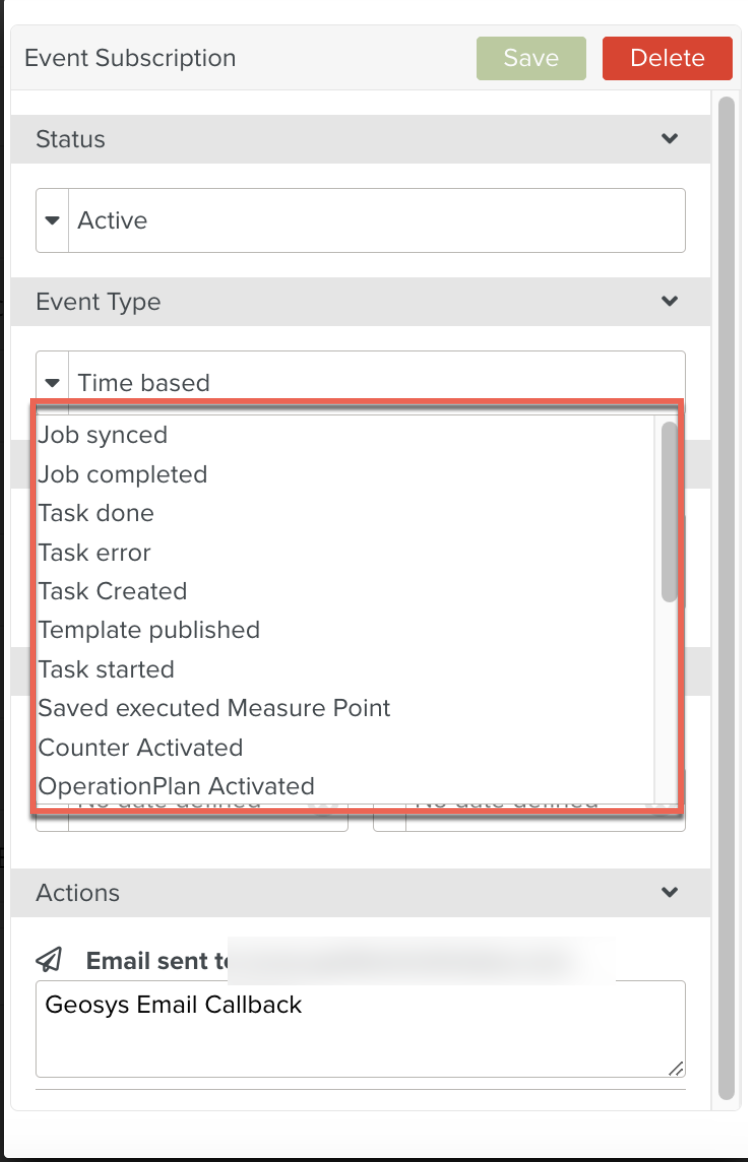Choose Template published option
Viewport: 748px width, 1162px height.
(x=149, y=630)
